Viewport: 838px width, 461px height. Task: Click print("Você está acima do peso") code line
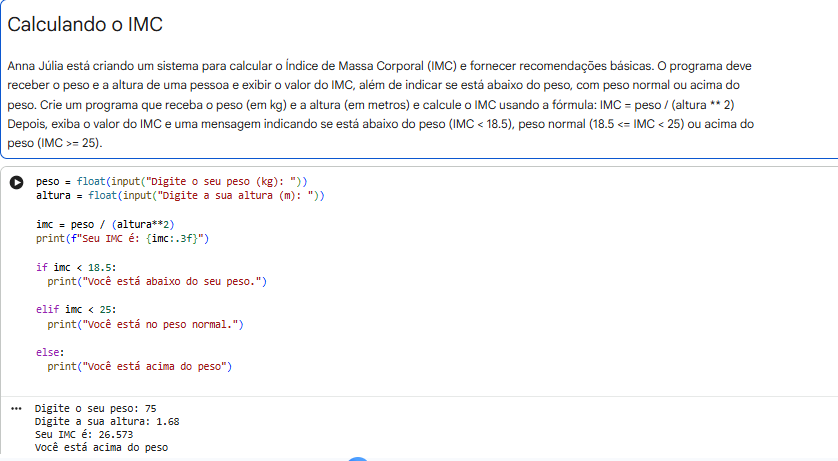pyautogui.click(x=139, y=366)
